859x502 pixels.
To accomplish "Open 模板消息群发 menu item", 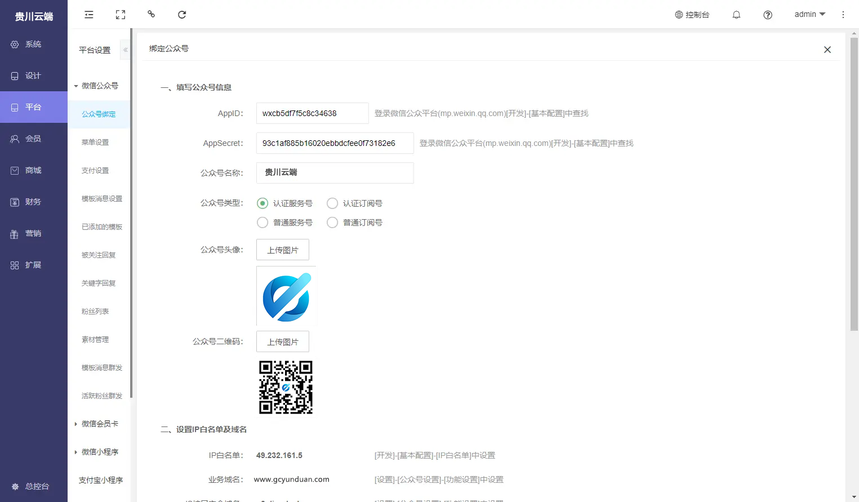I will [102, 368].
